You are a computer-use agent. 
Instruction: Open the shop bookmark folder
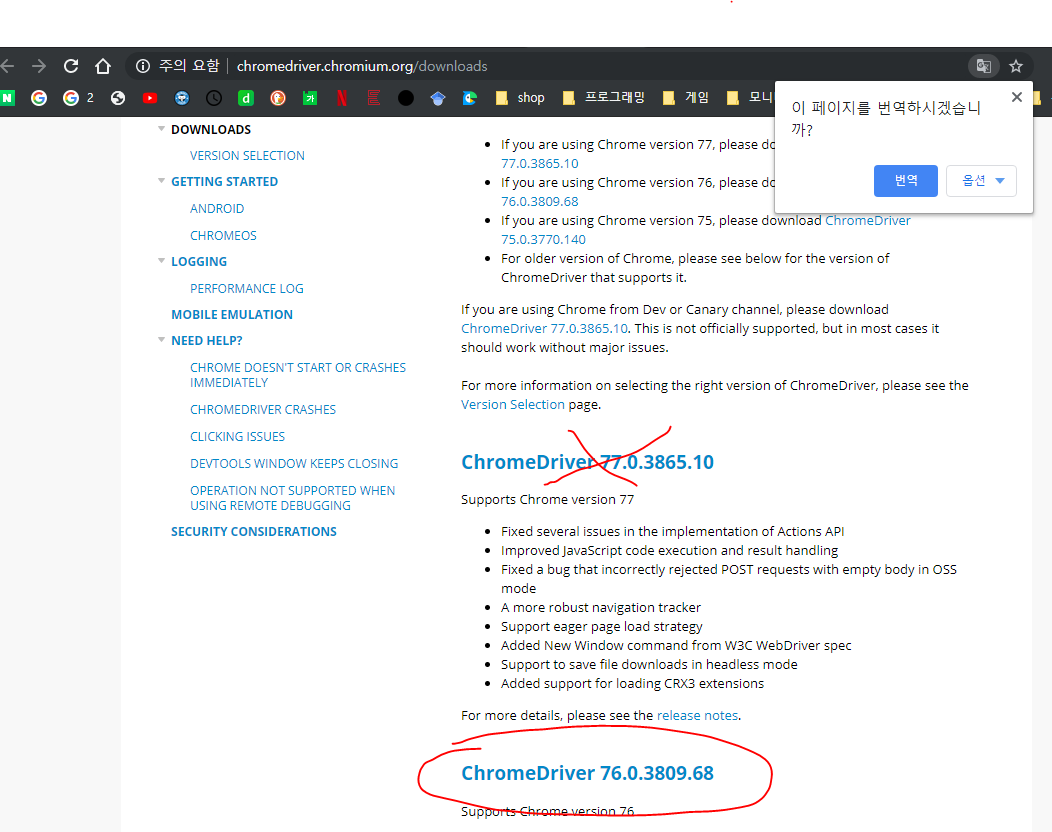(520, 98)
